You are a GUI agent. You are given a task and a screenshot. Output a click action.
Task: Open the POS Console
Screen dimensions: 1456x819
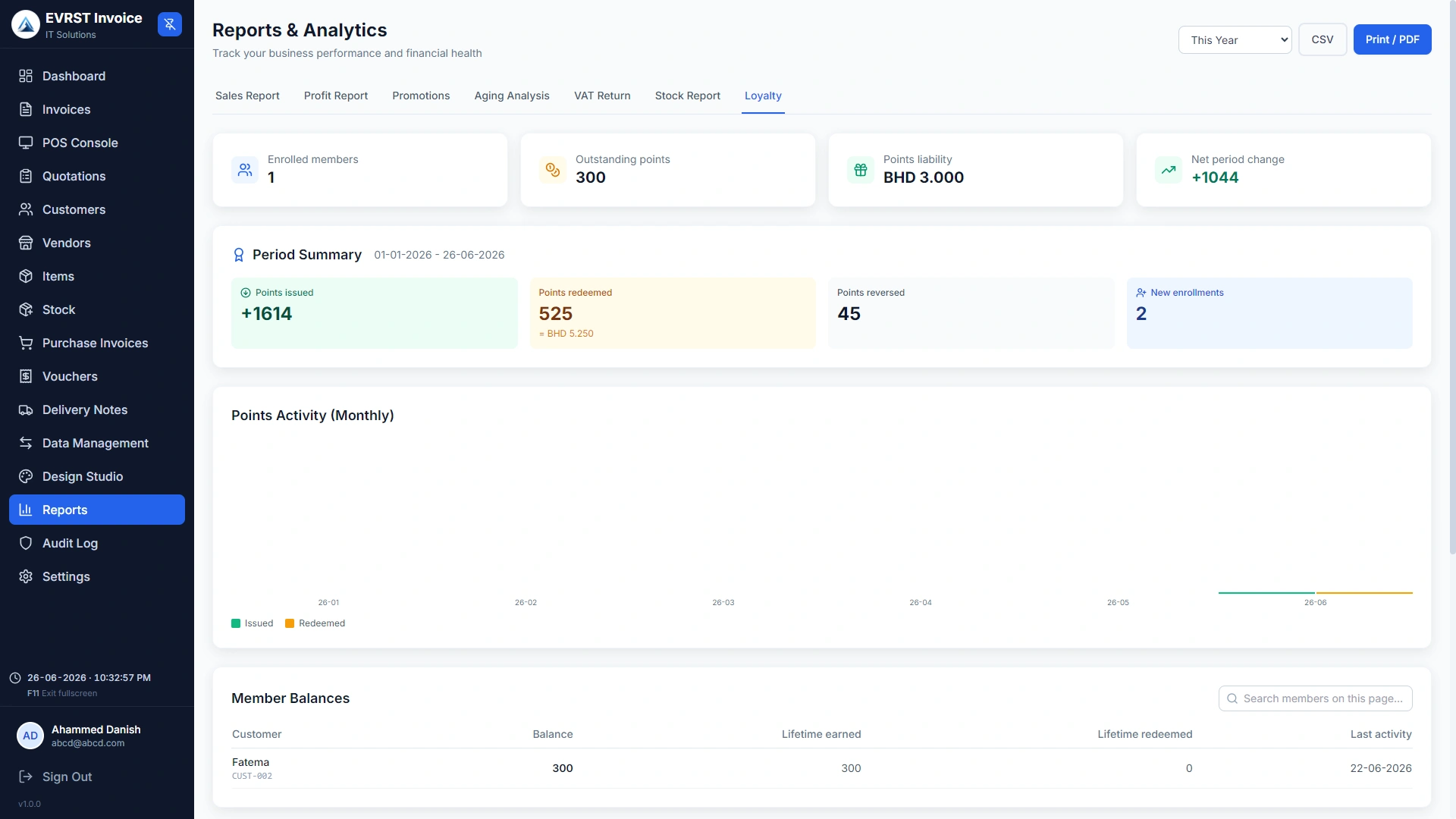point(97,143)
